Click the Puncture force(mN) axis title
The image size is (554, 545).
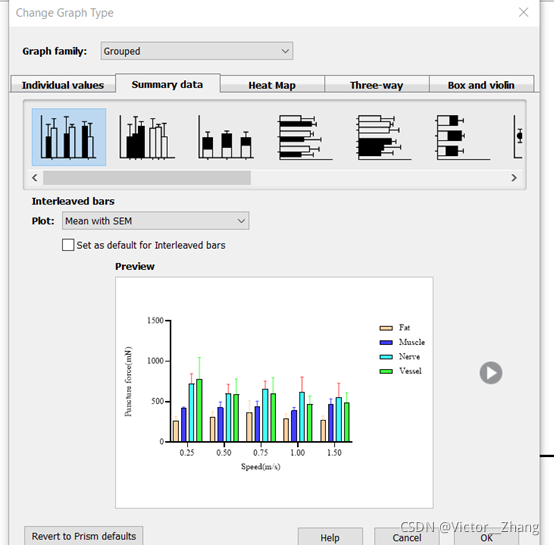pos(128,381)
